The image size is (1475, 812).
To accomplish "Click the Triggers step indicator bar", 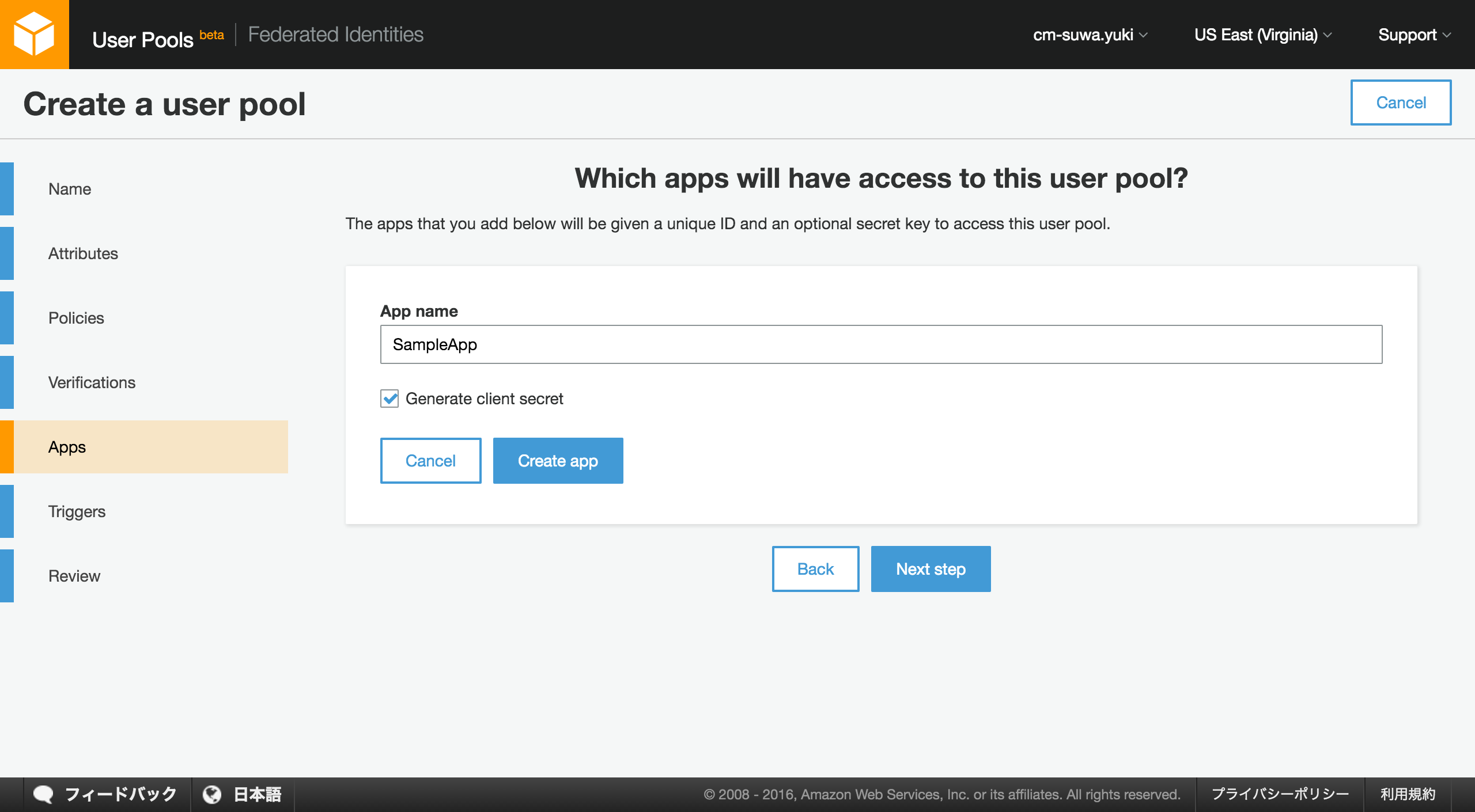I will tap(7, 511).
